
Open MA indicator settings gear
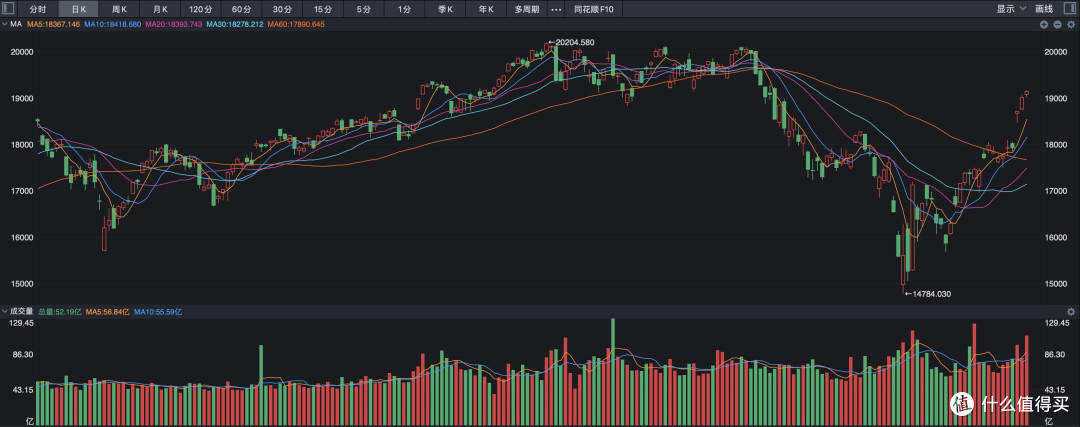tap(1070, 24)
